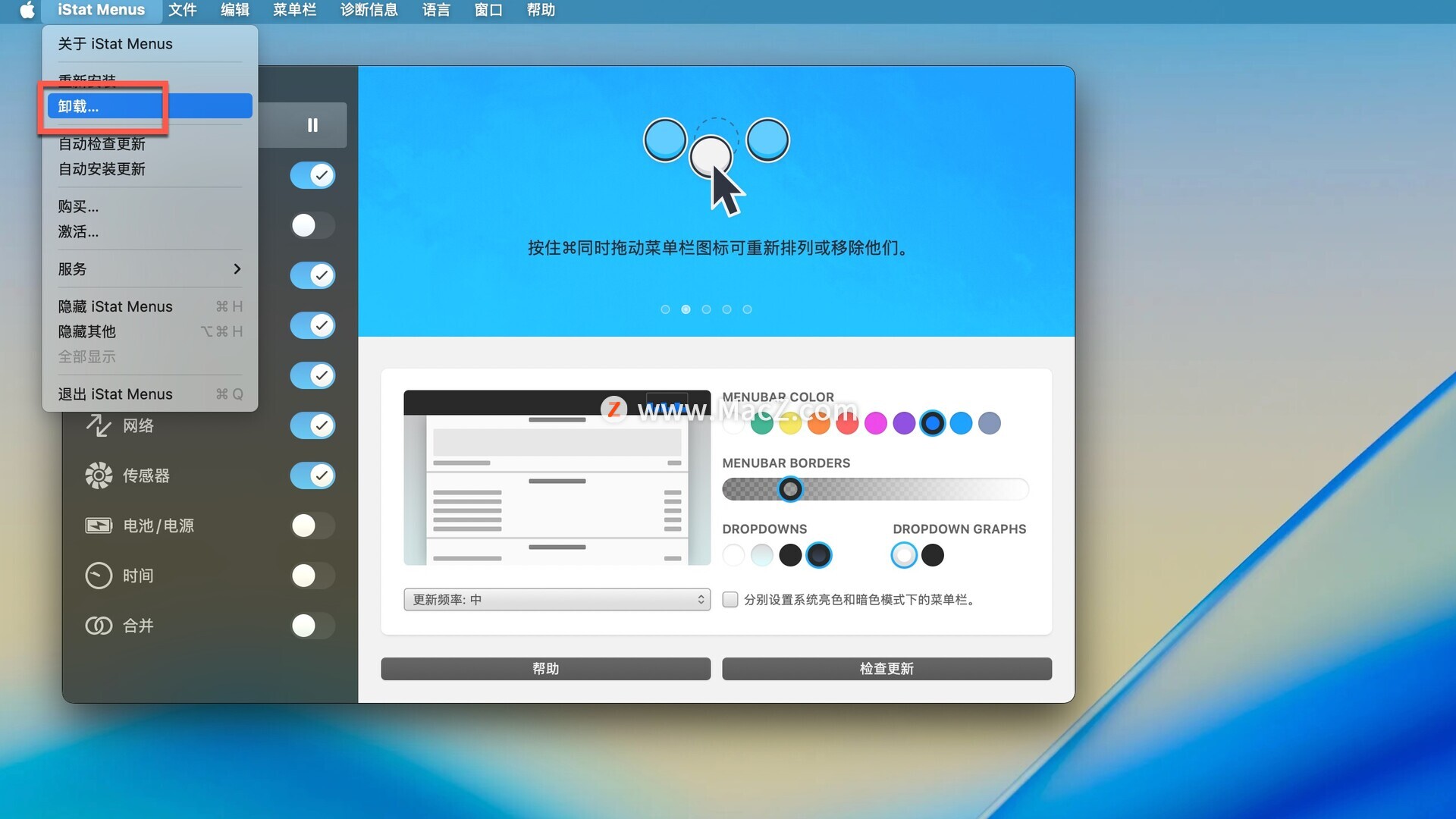Pick the pink menubar color swatch
The image size is (1456, 819).
(x=875, y=423)
